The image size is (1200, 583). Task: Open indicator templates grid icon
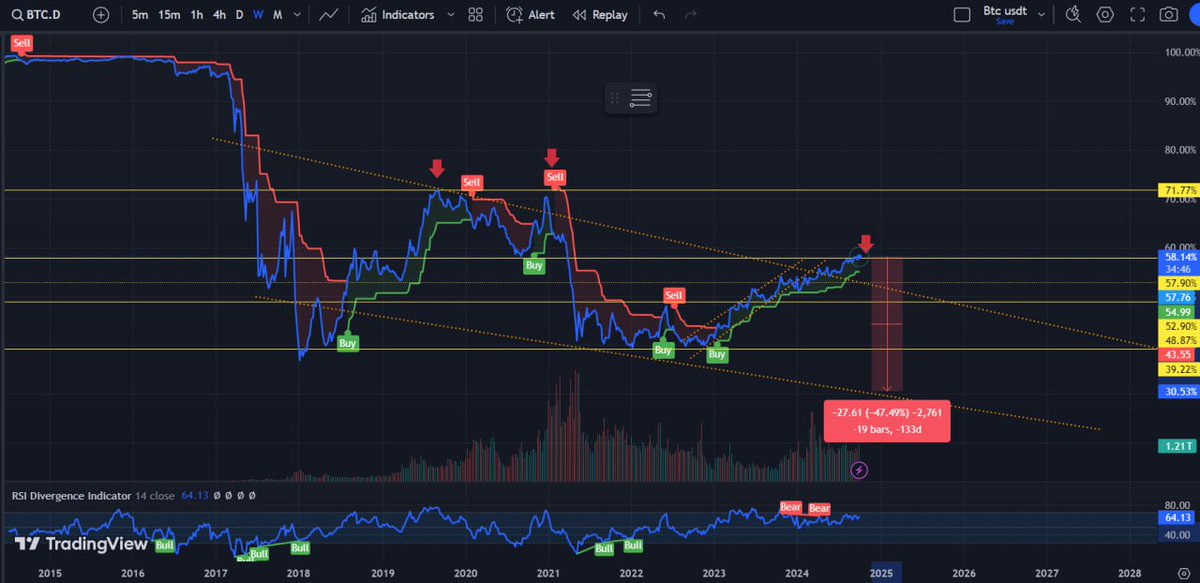coord(475,15)
